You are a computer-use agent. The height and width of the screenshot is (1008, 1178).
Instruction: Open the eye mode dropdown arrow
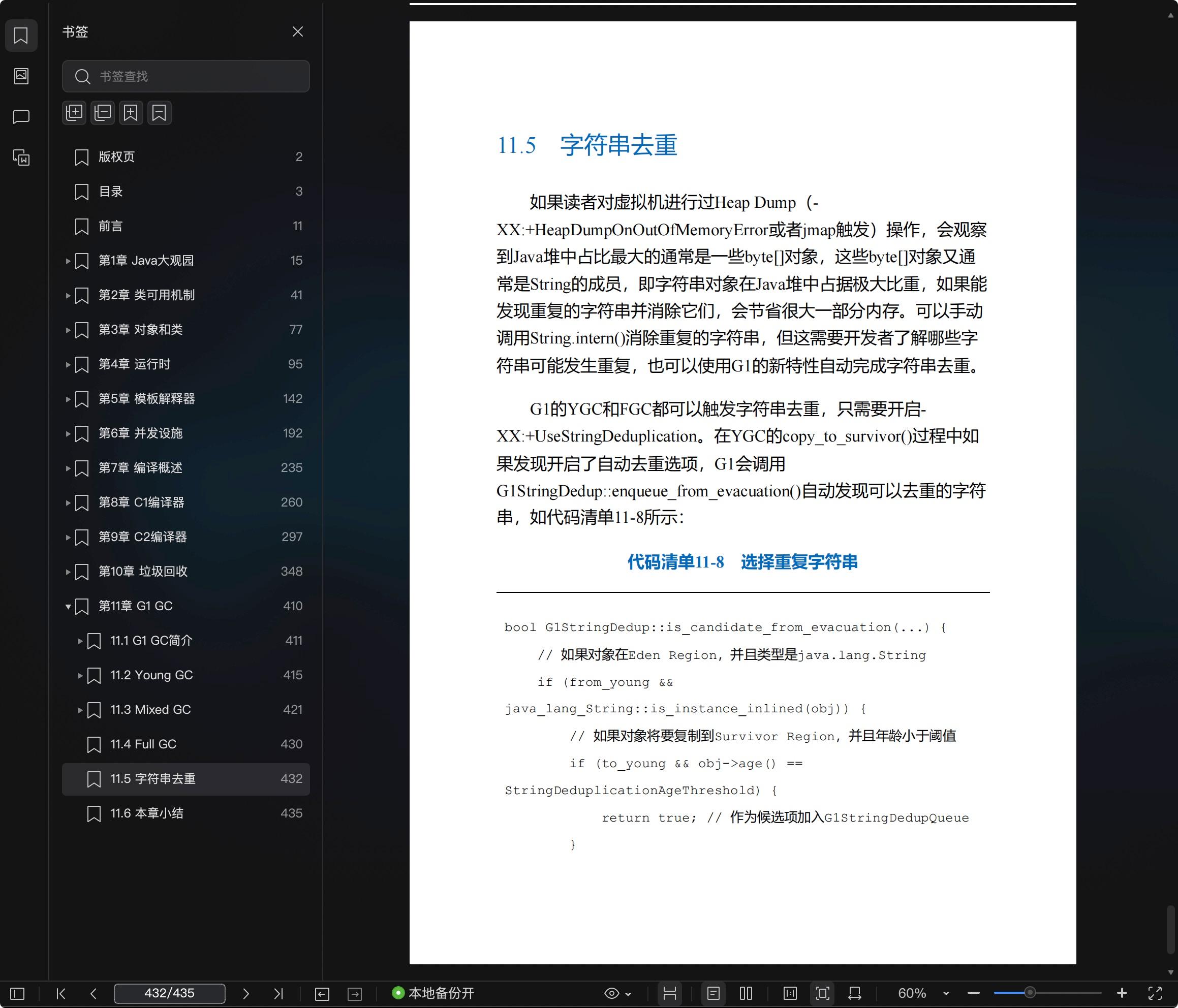click(628, 994)
